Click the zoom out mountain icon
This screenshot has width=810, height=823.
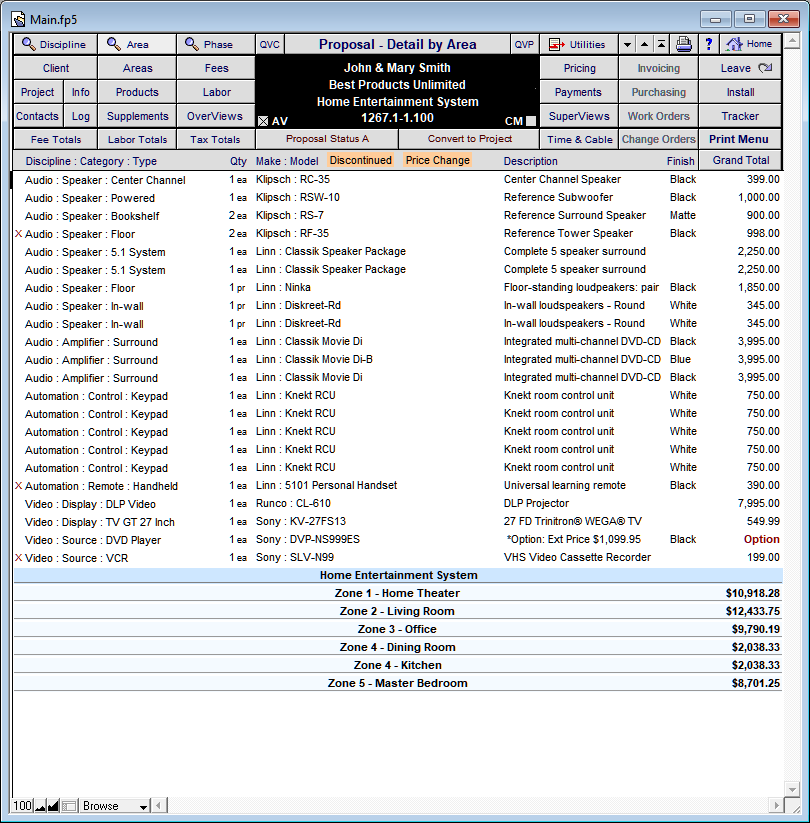click(40, 806)
